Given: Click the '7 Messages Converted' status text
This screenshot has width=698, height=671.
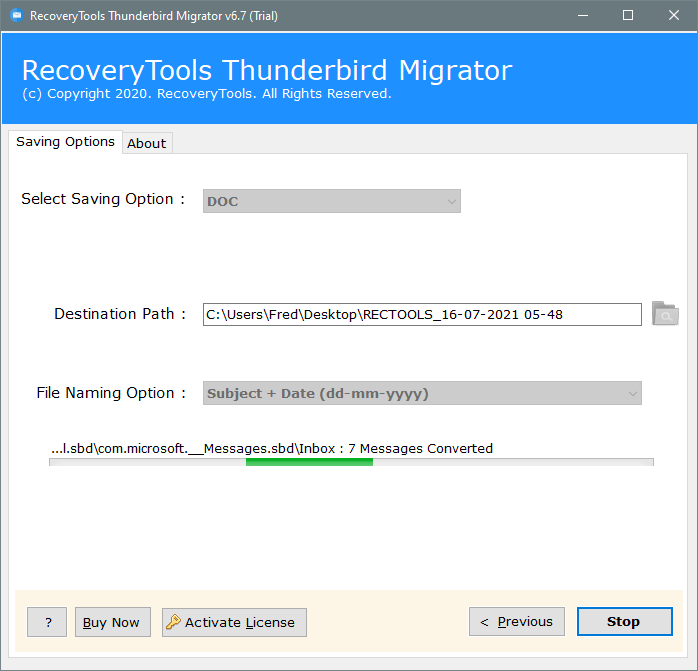Looking at the screenshot, I should 420,448.
